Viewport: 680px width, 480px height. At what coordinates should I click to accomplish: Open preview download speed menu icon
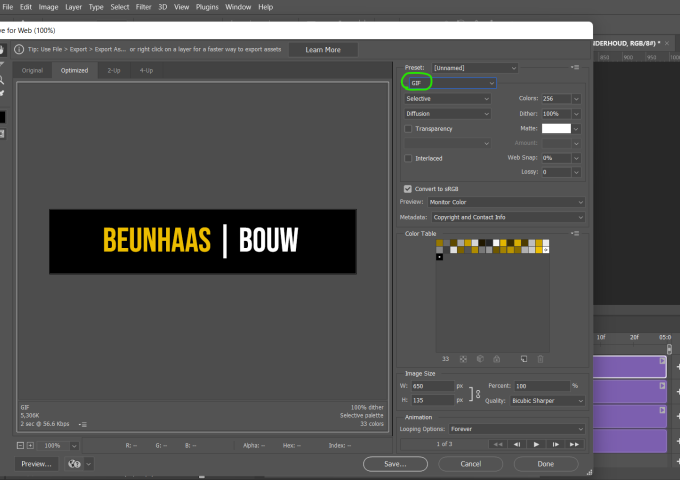click(83, 424)
